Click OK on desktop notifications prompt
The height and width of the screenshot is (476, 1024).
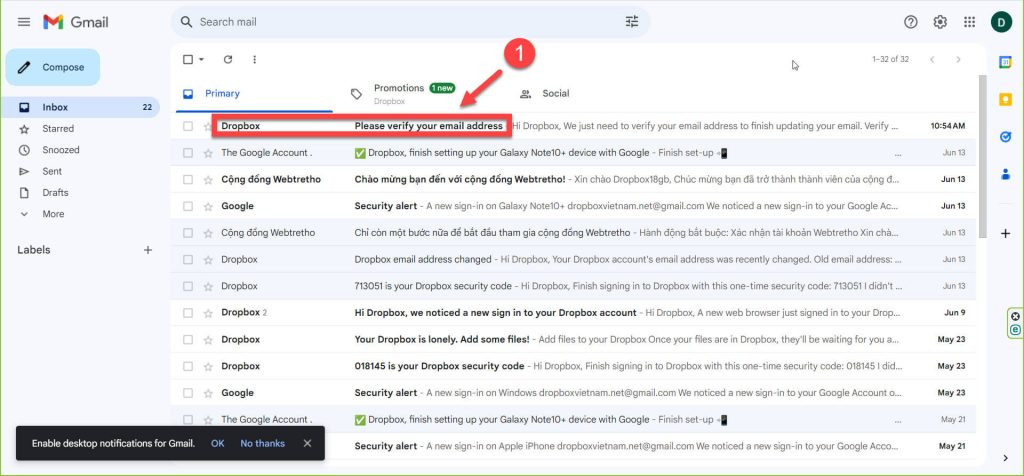[217, 443]
